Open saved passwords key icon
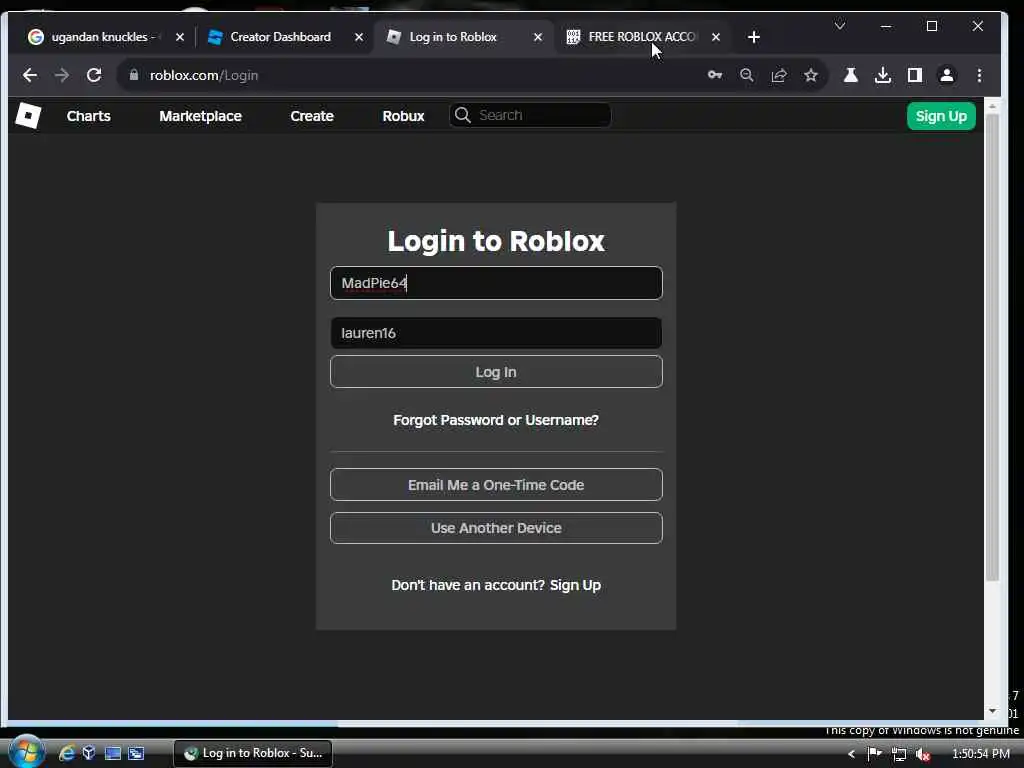Screen dimensions: 1024x768 (x=715, y=75)
